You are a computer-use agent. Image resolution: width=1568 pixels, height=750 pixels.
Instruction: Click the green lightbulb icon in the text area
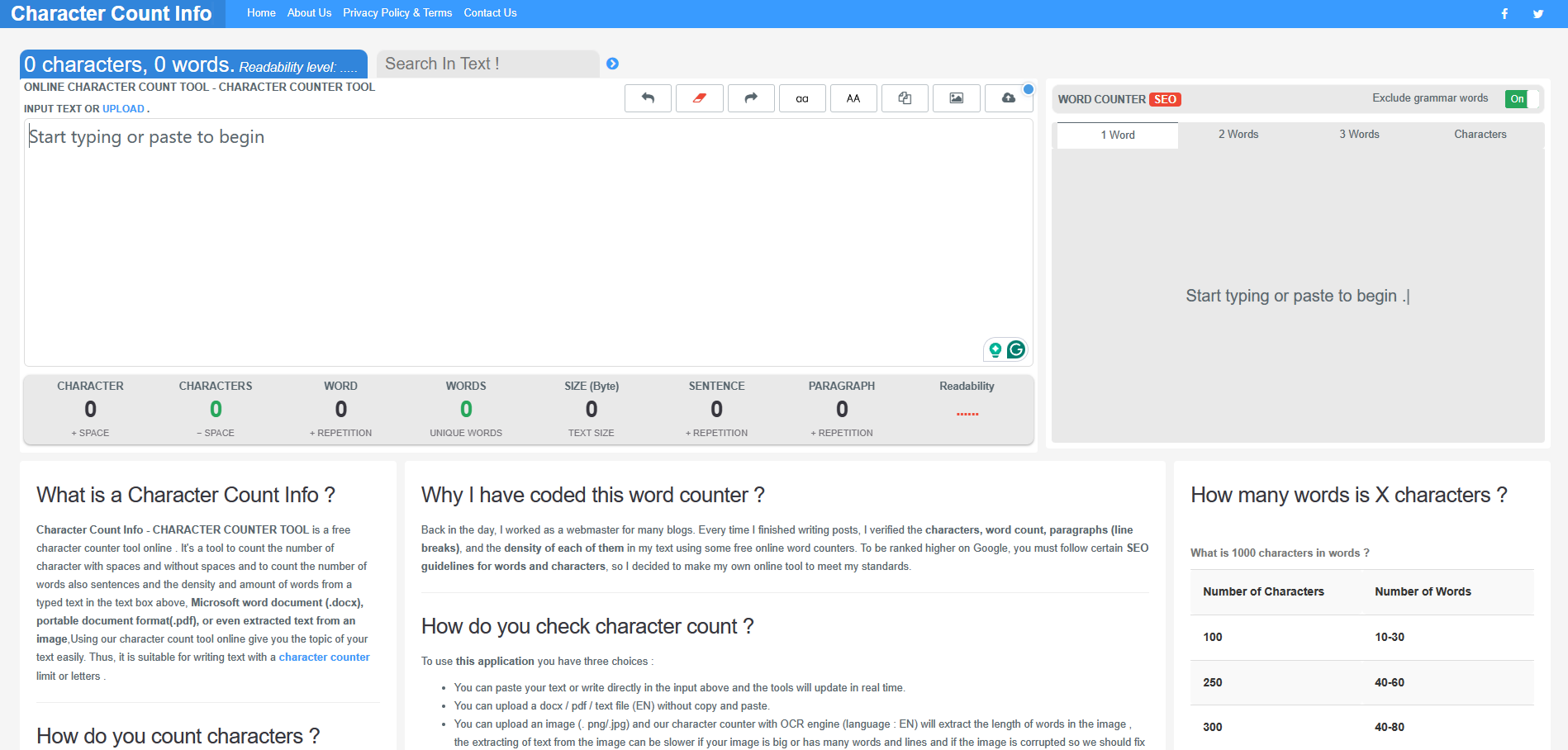[995, 350]
